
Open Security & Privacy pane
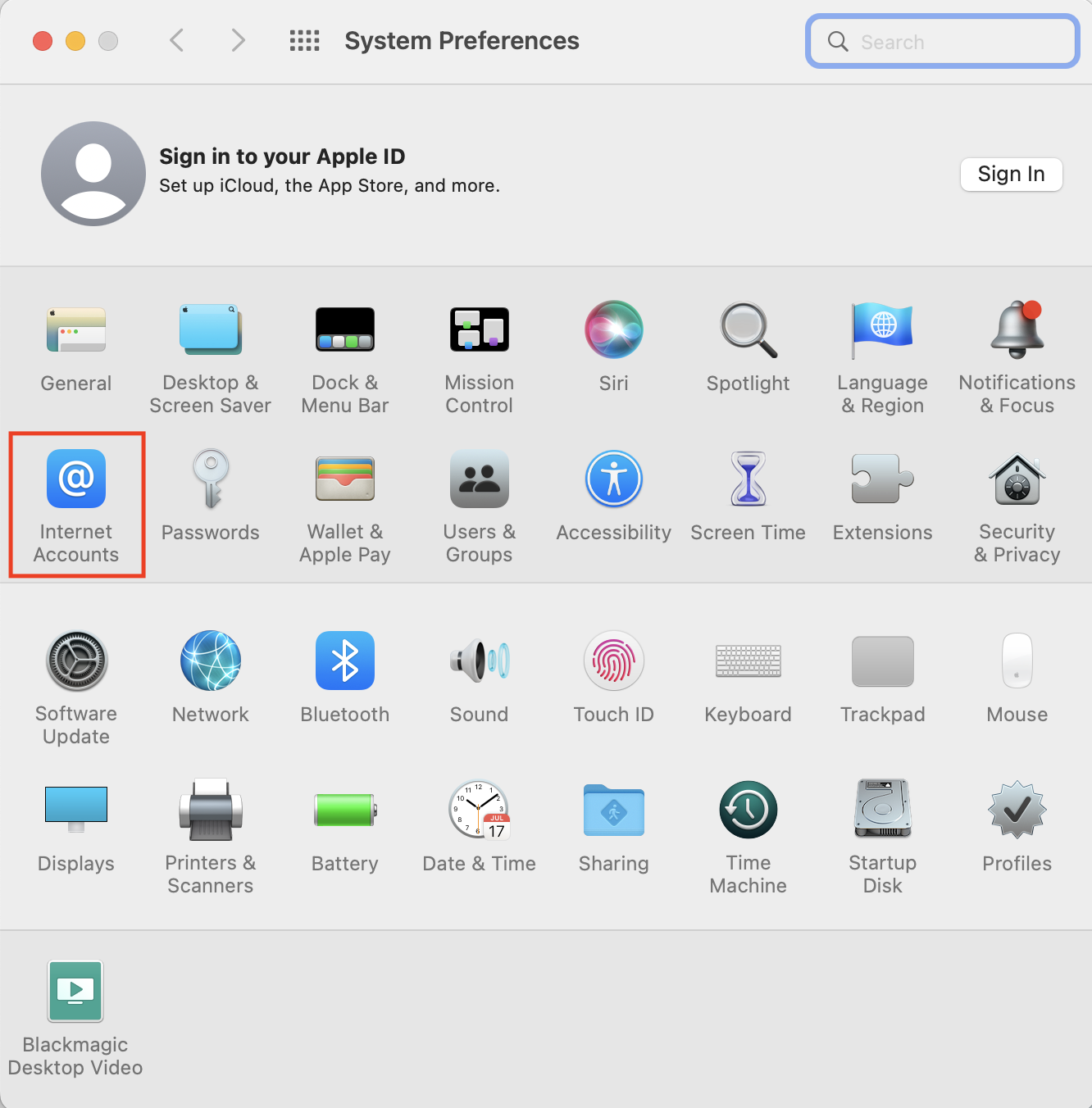(x=1017, y=479)
